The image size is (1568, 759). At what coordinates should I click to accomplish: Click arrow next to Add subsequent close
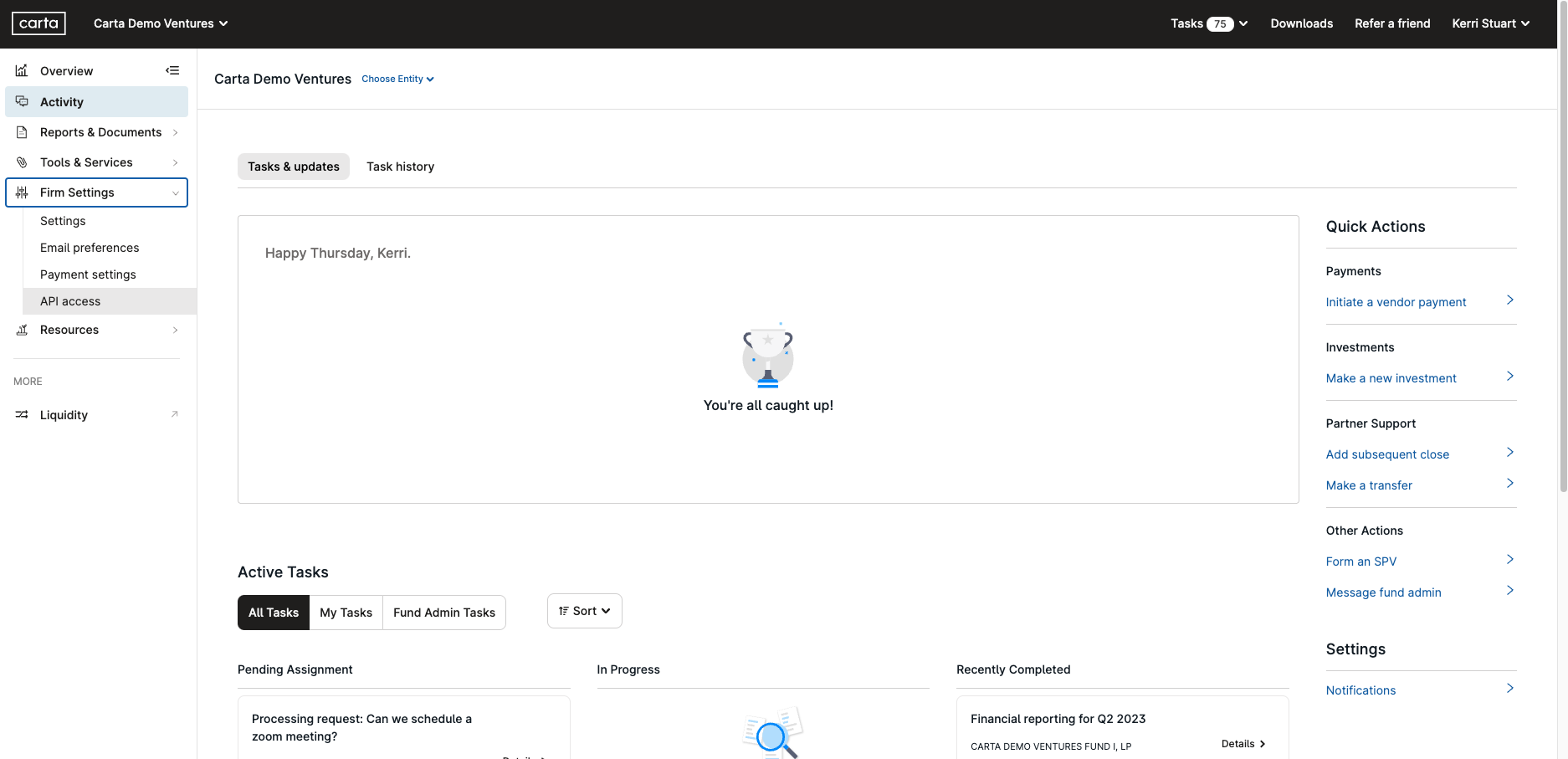point(1510,452)
